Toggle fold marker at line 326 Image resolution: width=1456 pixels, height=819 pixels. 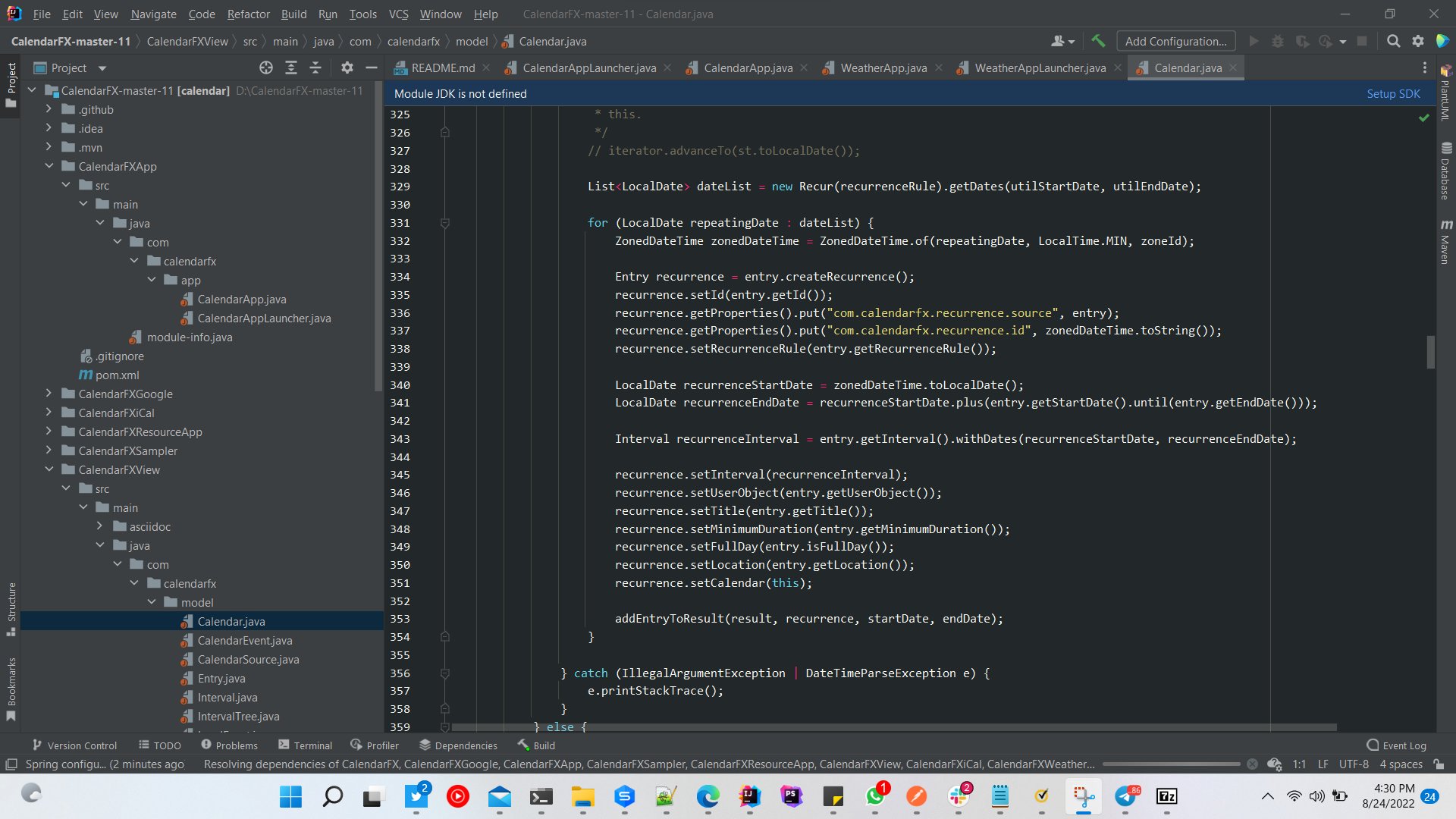pos(445,133)
